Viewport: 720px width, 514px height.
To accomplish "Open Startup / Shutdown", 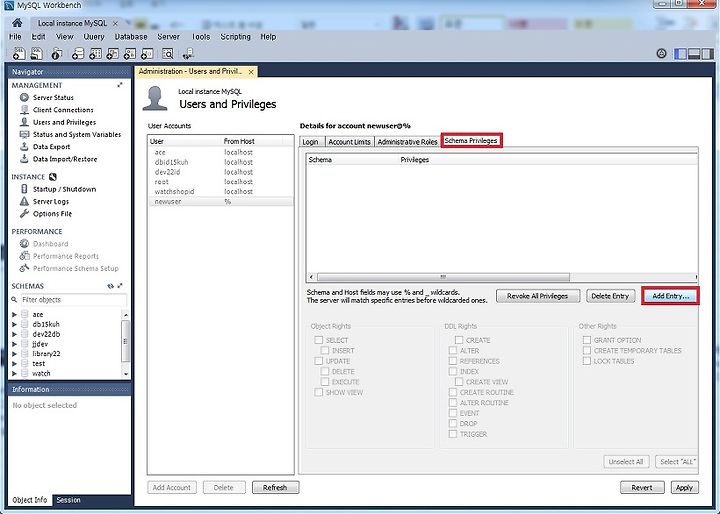I will pos(64,189).
